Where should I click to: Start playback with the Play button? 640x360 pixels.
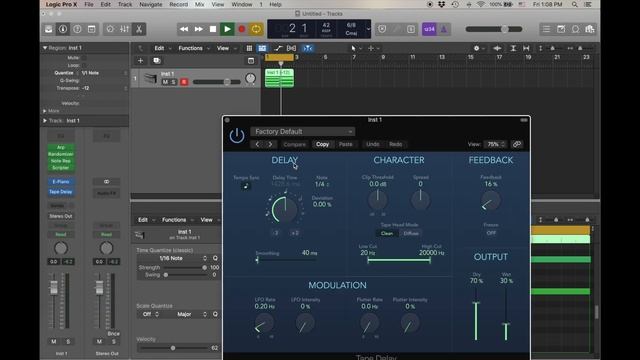pyautogui.click(x=227, y=29)
